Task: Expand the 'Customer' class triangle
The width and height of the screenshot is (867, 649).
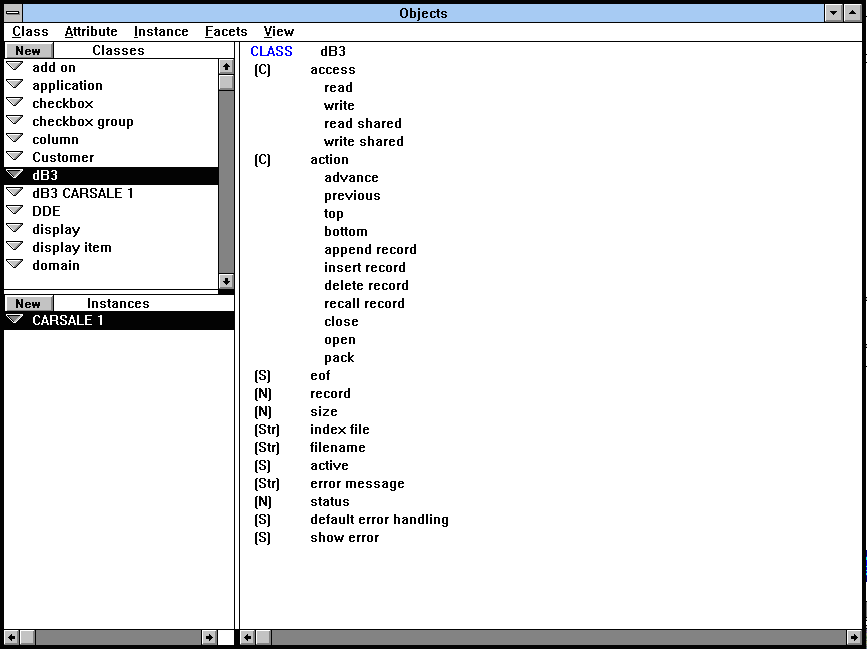Action: [x=15, y=156]
